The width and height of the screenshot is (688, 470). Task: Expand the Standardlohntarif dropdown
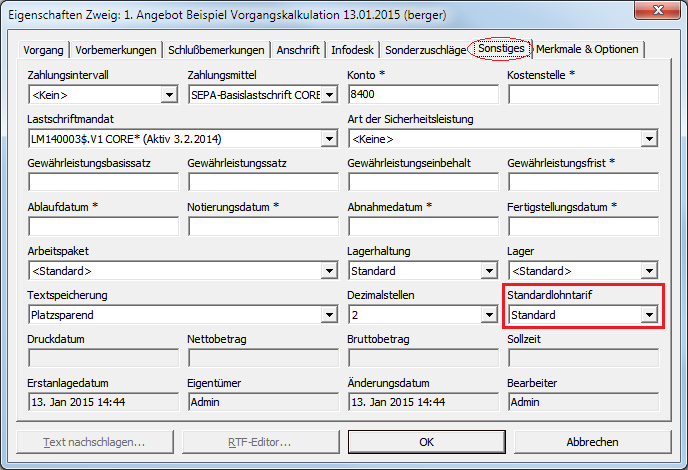tap(648, 315)
